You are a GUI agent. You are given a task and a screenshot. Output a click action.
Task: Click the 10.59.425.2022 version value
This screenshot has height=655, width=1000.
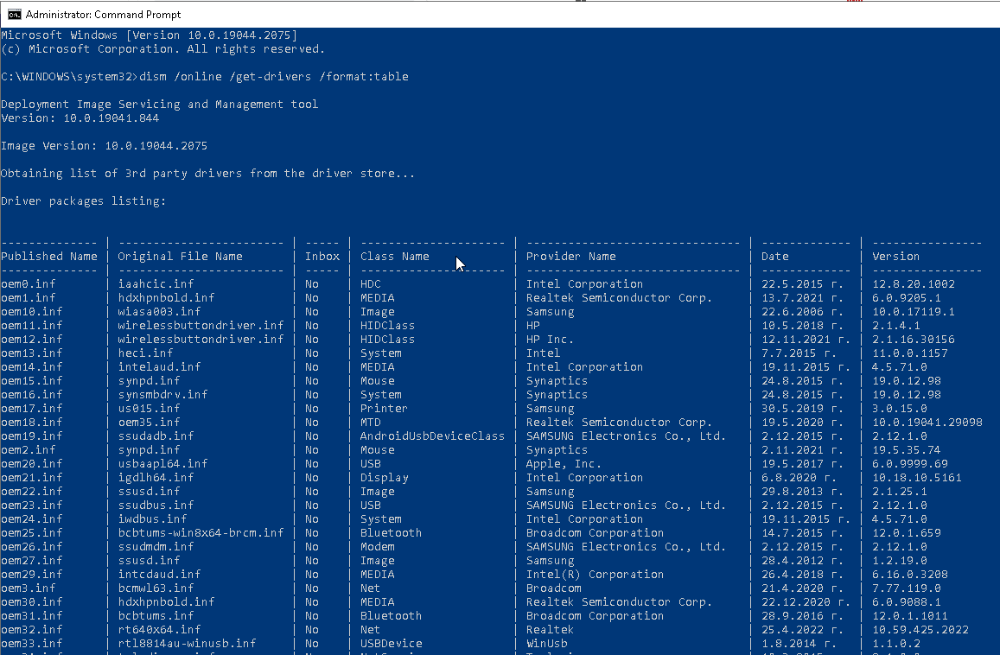920,629
